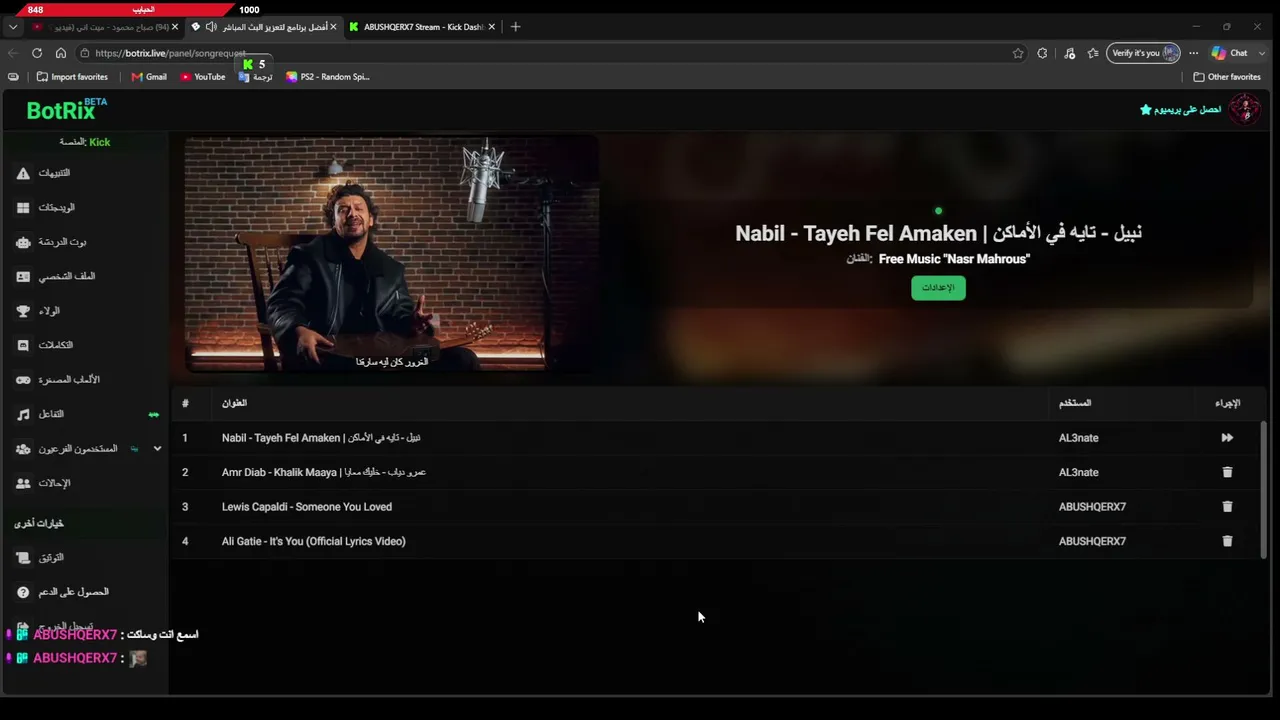Select the row titled Lewis Capaldi - Someone You Loved
The image size is (1280, 720).
pyautogui.click(x=718, y=507)
